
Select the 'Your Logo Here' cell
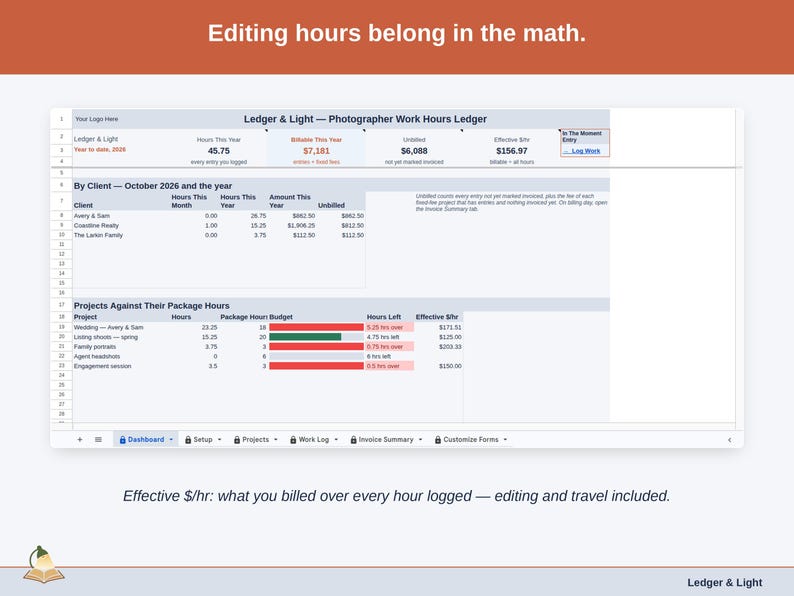coord(96,119)
